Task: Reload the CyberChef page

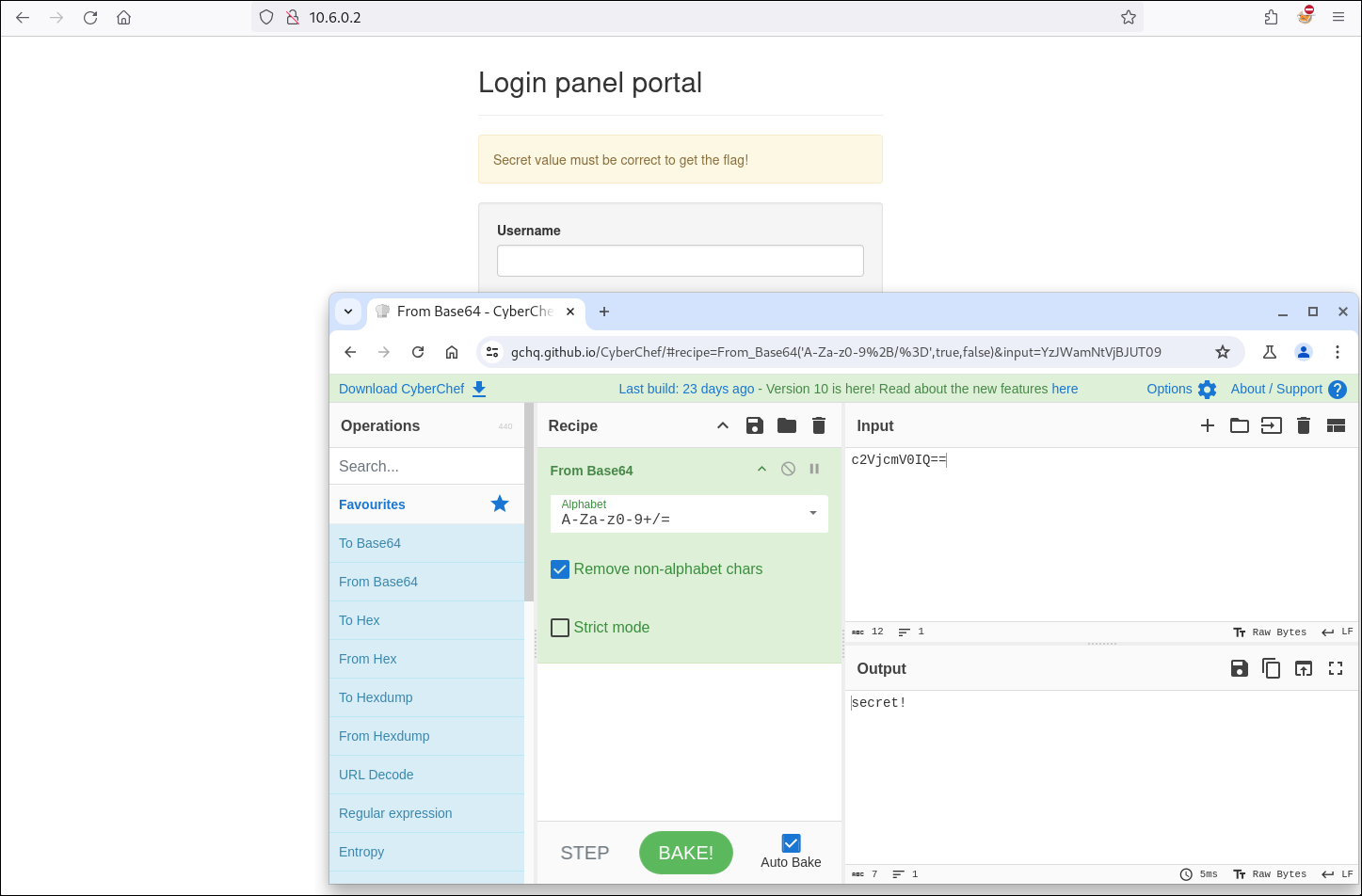Action: click(x=418, y=352)
